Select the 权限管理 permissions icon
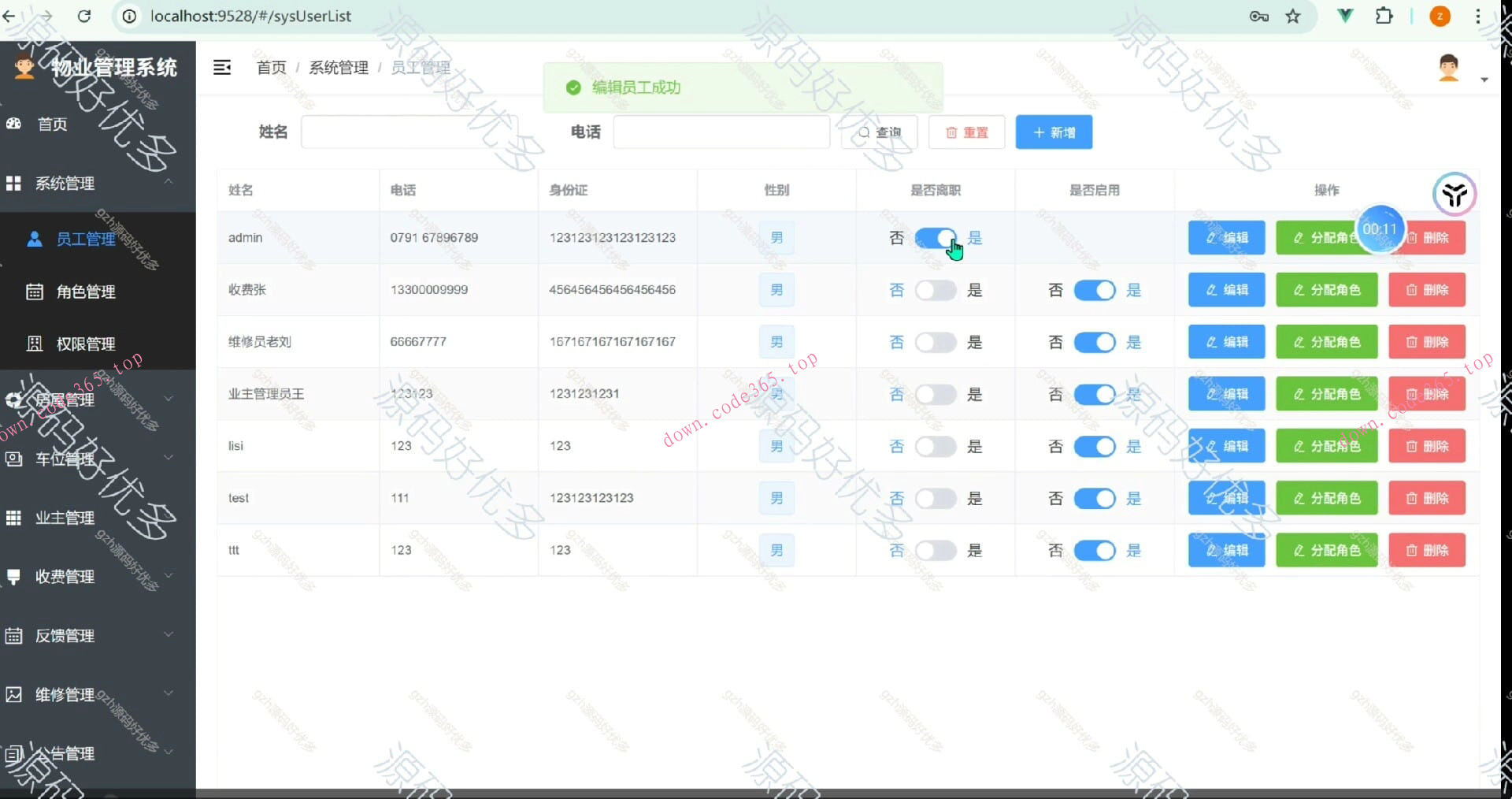 [35, 344]
